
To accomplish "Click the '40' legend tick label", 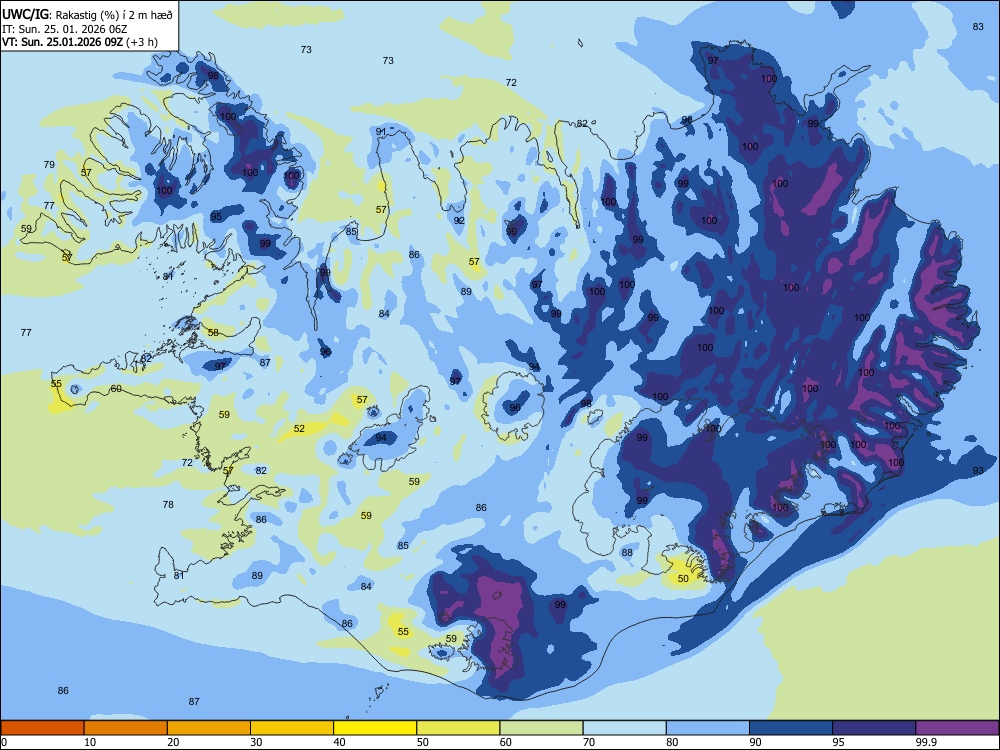I will click(339, 742).
